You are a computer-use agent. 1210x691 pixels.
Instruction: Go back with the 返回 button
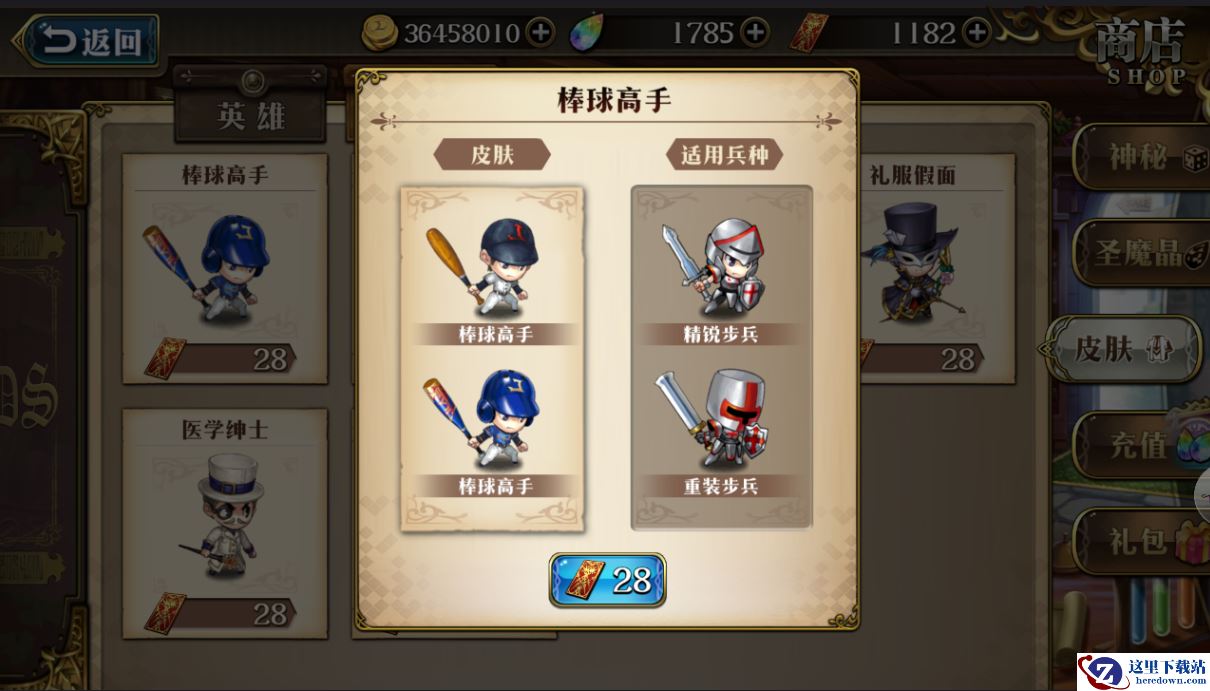click(x=90, y=42)
